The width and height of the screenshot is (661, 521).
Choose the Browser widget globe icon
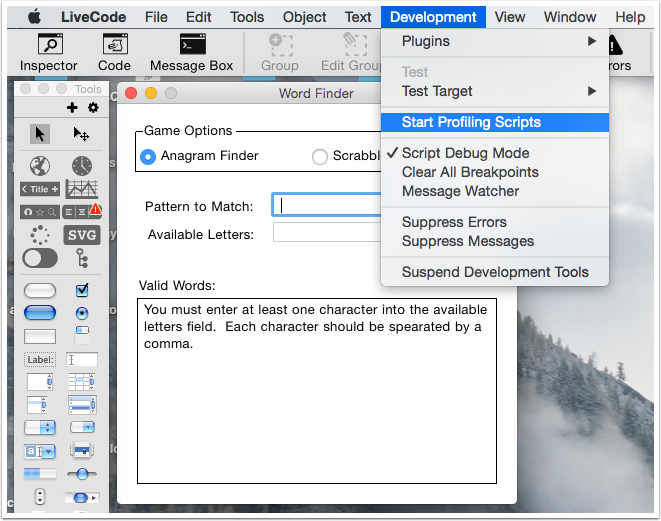coord(40,166)
